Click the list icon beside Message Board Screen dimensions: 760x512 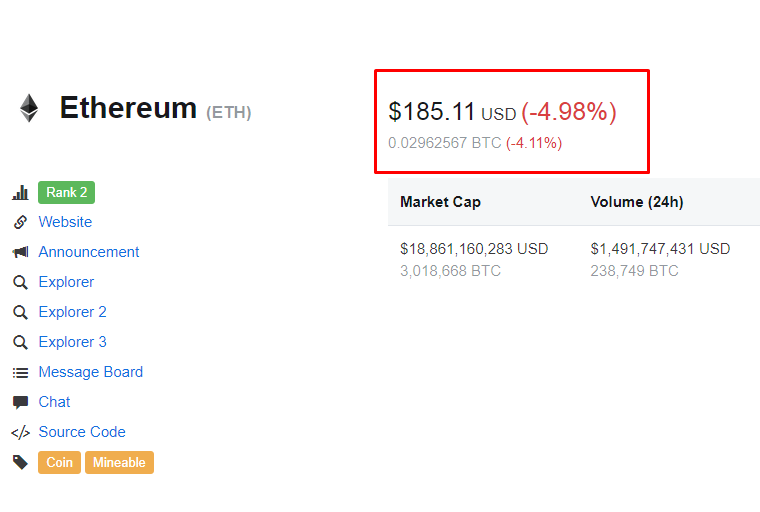tap(20, 372)
